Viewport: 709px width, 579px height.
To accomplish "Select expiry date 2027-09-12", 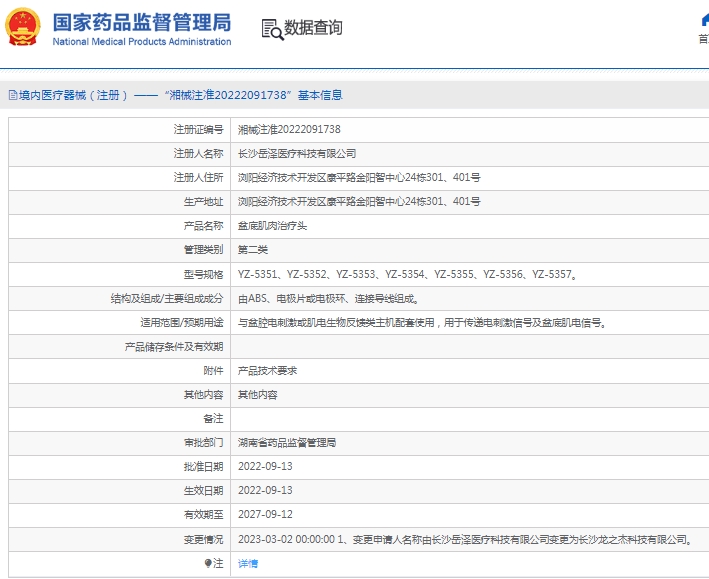I will coord(265,514).
